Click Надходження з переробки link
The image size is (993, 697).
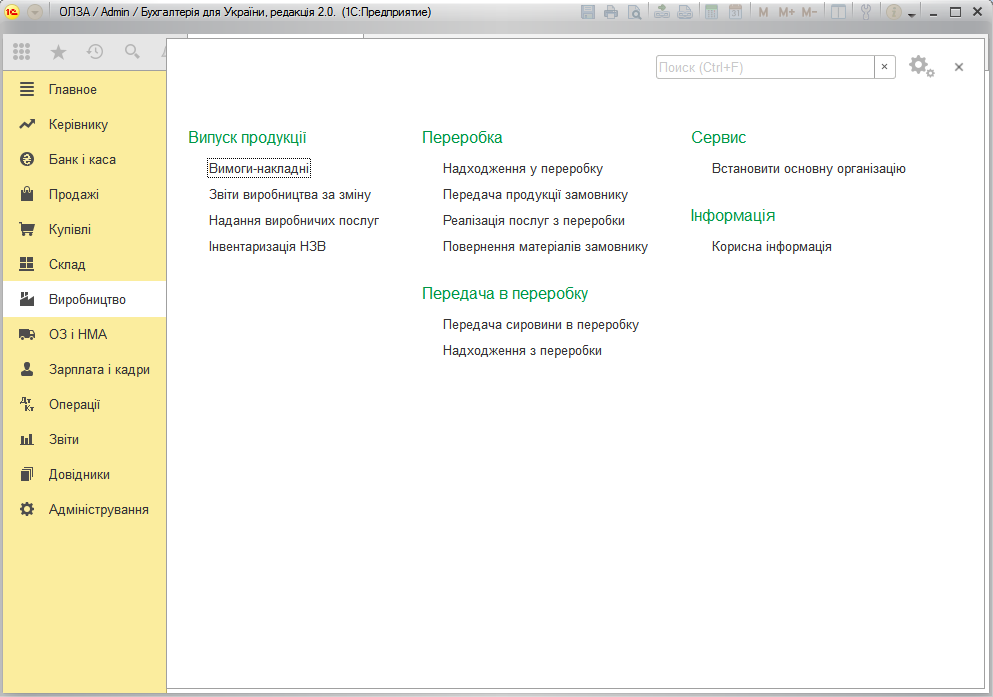point(522,351)
